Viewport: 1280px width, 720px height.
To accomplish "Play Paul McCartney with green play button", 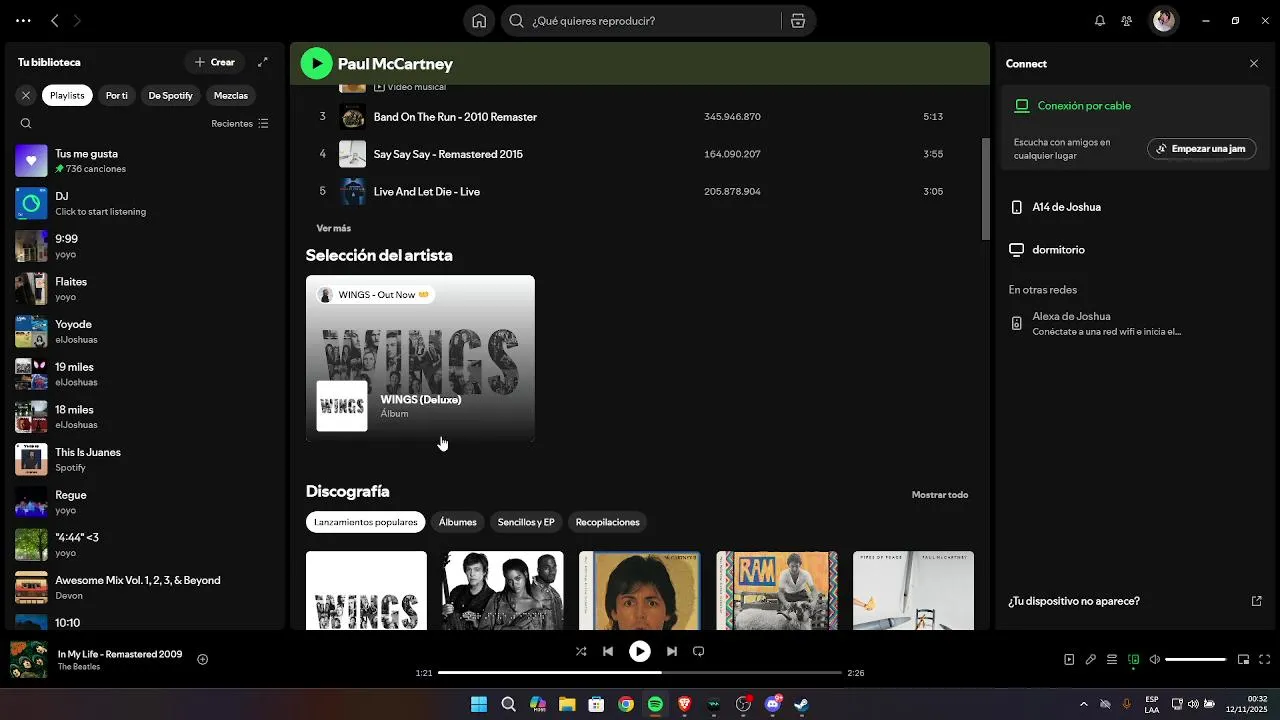I will 317,64.
